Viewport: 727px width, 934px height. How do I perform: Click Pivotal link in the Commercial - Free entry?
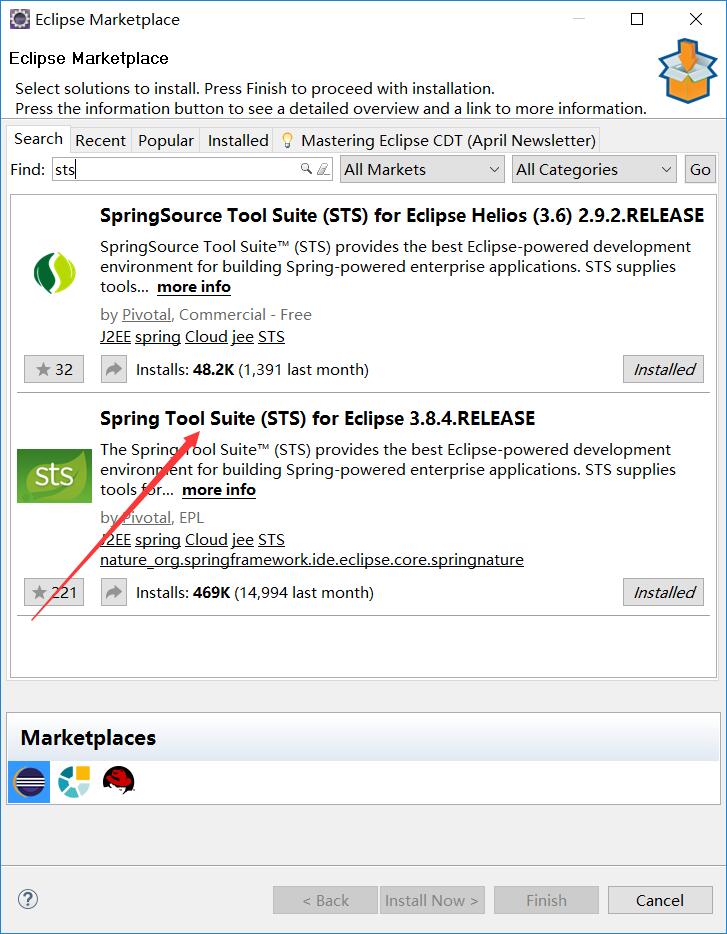147,315
